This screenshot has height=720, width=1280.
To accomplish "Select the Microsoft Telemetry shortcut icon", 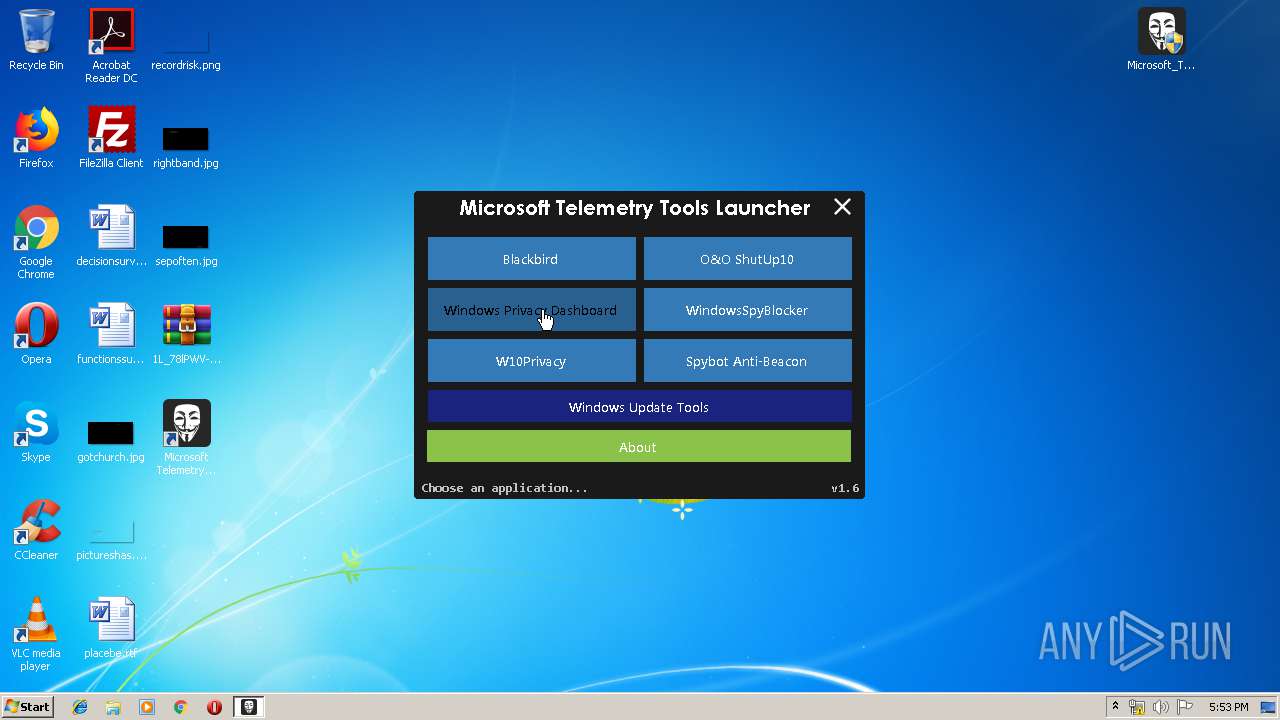I will point(186,438).
